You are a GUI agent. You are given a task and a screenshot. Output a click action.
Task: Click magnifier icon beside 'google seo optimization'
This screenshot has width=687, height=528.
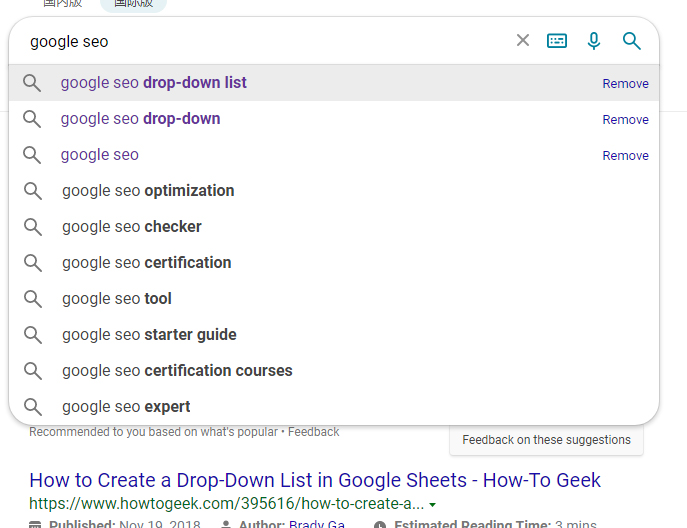tap(33, 191)
